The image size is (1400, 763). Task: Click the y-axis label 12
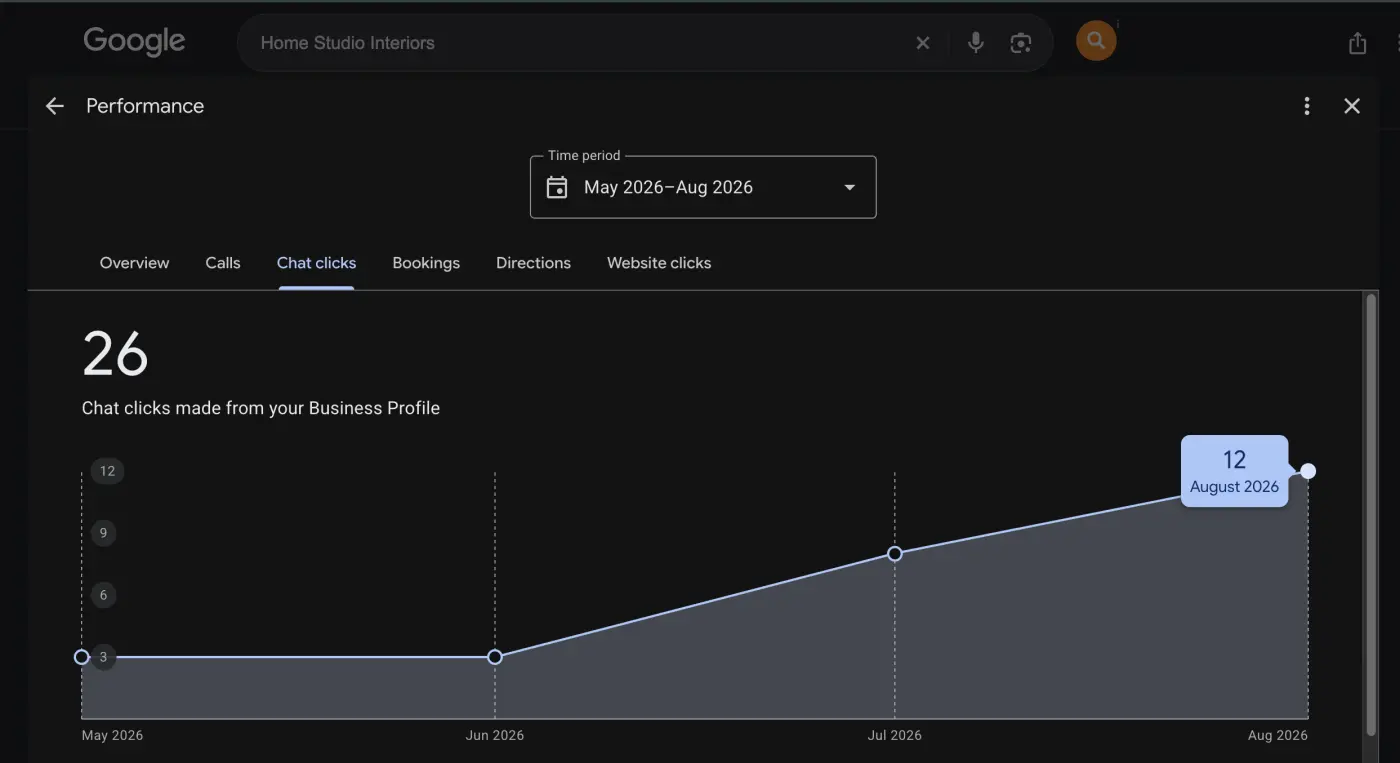coord(107,471)
